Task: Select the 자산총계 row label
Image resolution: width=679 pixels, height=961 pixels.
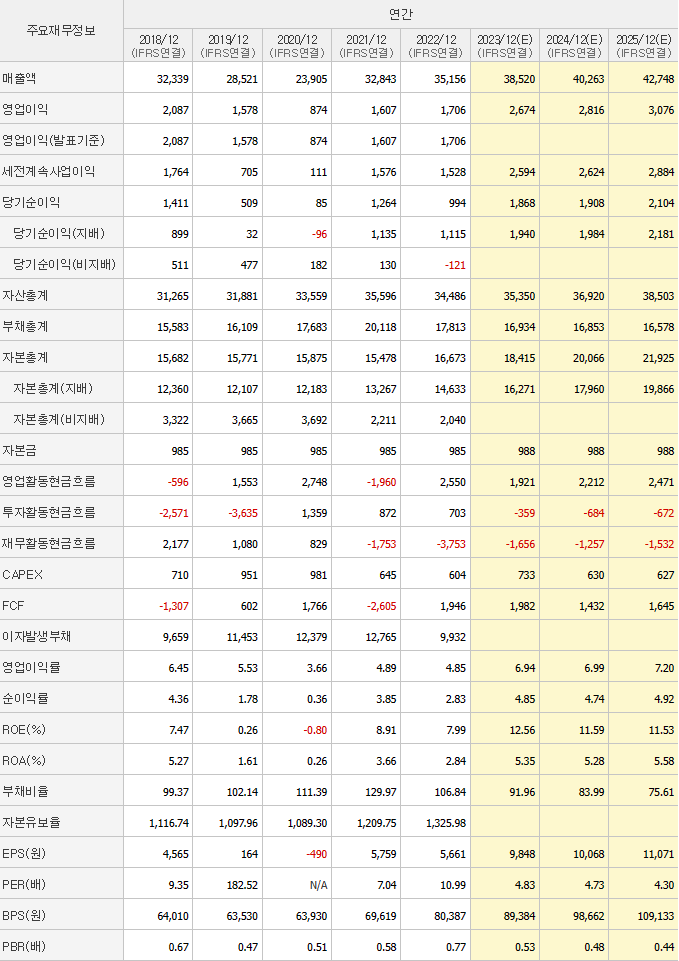Action: pos(25,295)
